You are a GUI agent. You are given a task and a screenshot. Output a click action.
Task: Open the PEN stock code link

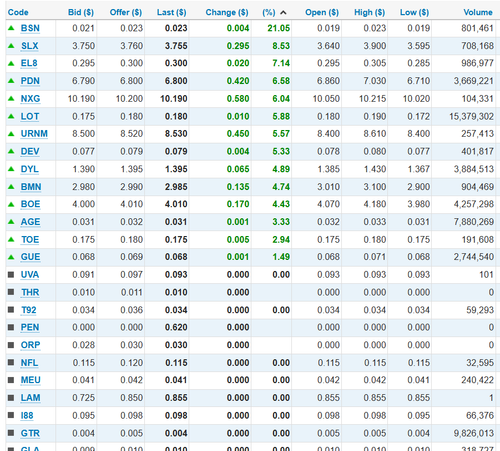(x=30, y=327)
